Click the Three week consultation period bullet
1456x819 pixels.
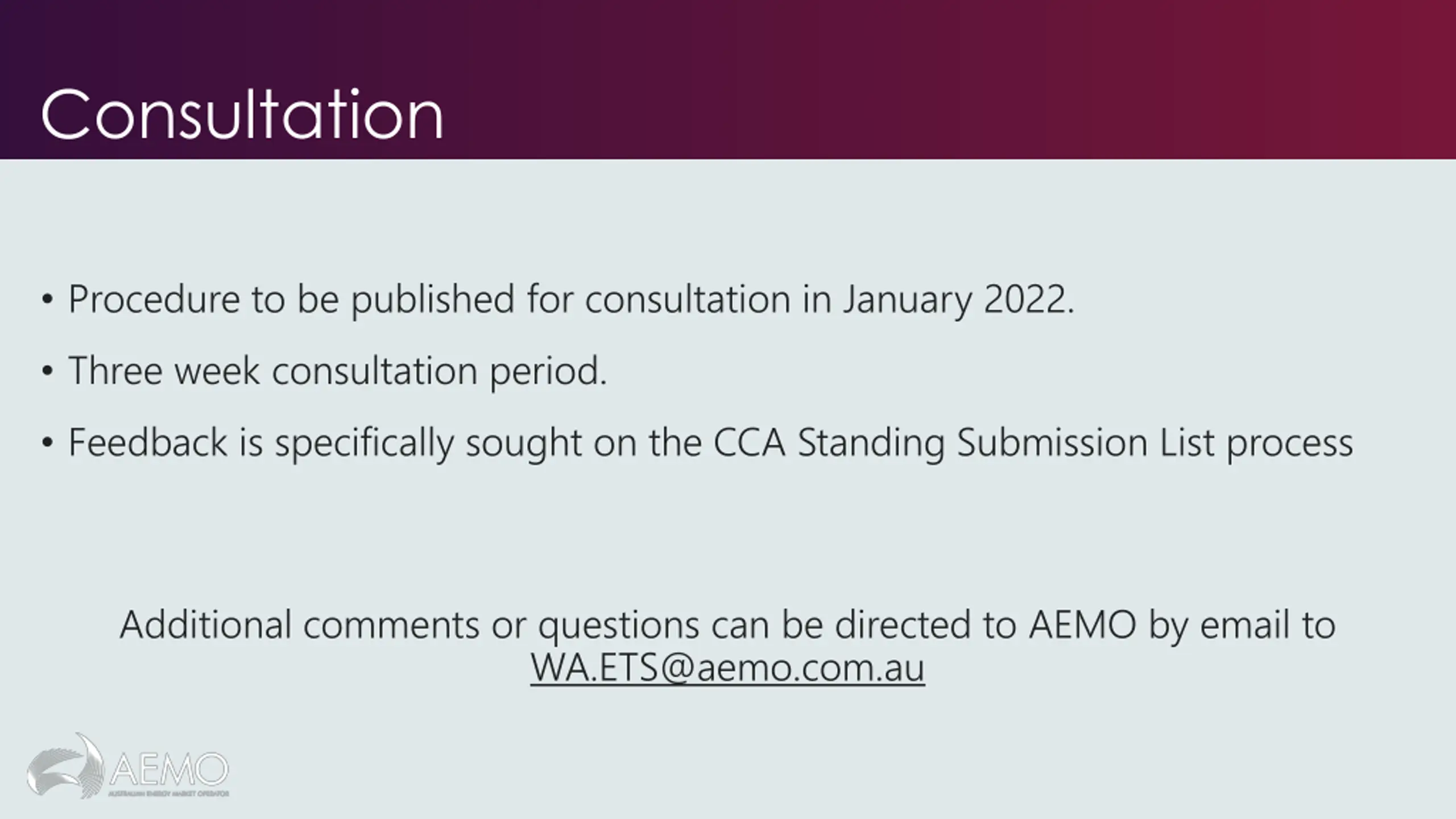[x=338, y=371]
